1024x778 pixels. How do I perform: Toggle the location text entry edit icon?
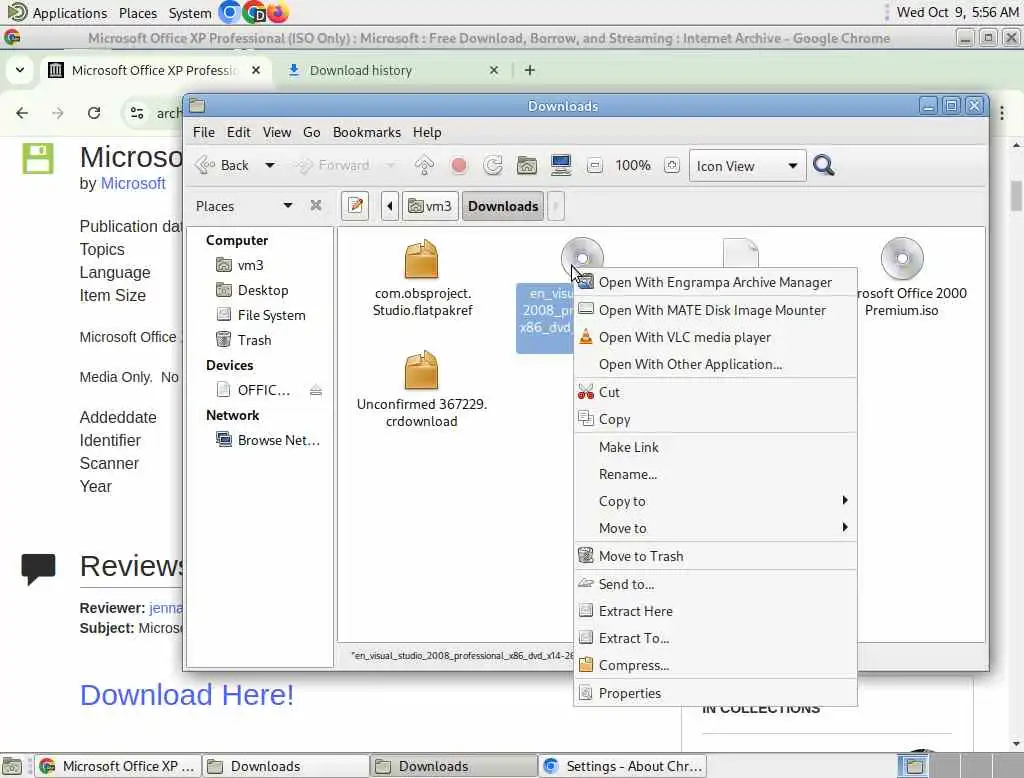tap(355, 206)
